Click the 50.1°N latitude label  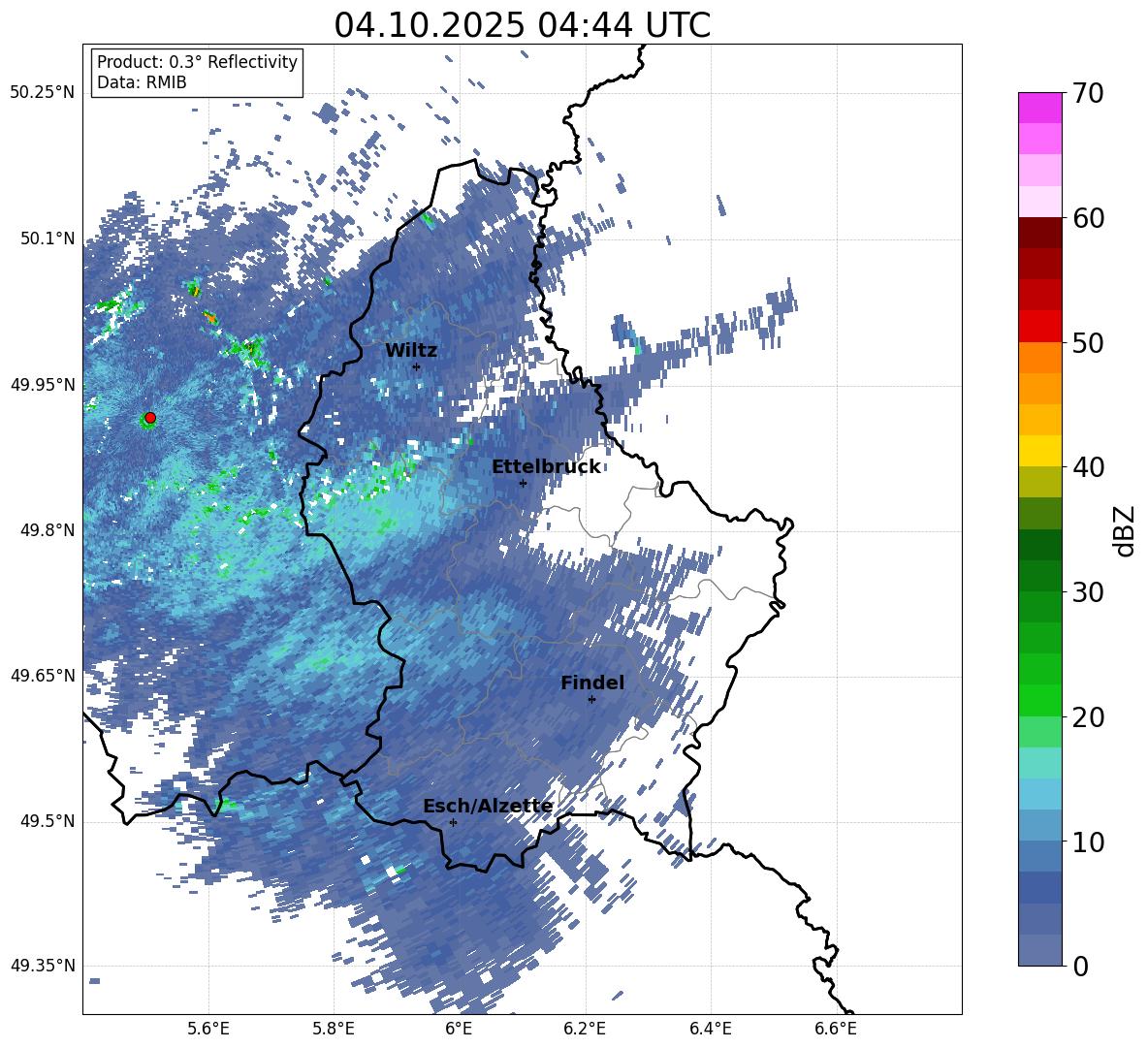[48, 239]
